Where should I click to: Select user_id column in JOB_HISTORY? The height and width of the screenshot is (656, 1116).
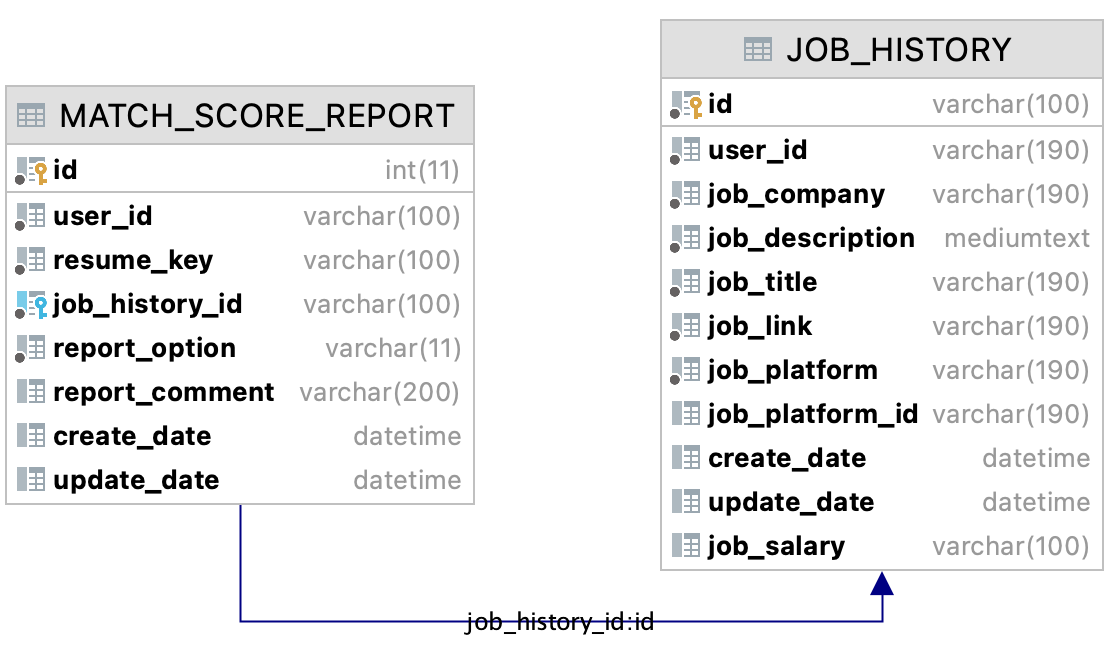(x=758, y=151)
